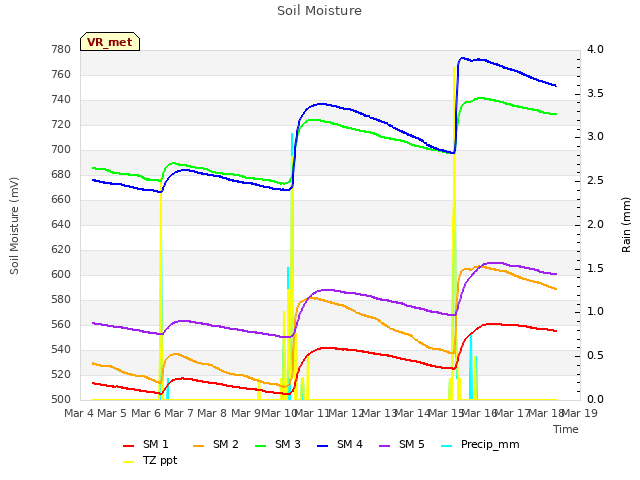
Task: Click the Soil Moisture chart title
Action: (x=319, y=11)
